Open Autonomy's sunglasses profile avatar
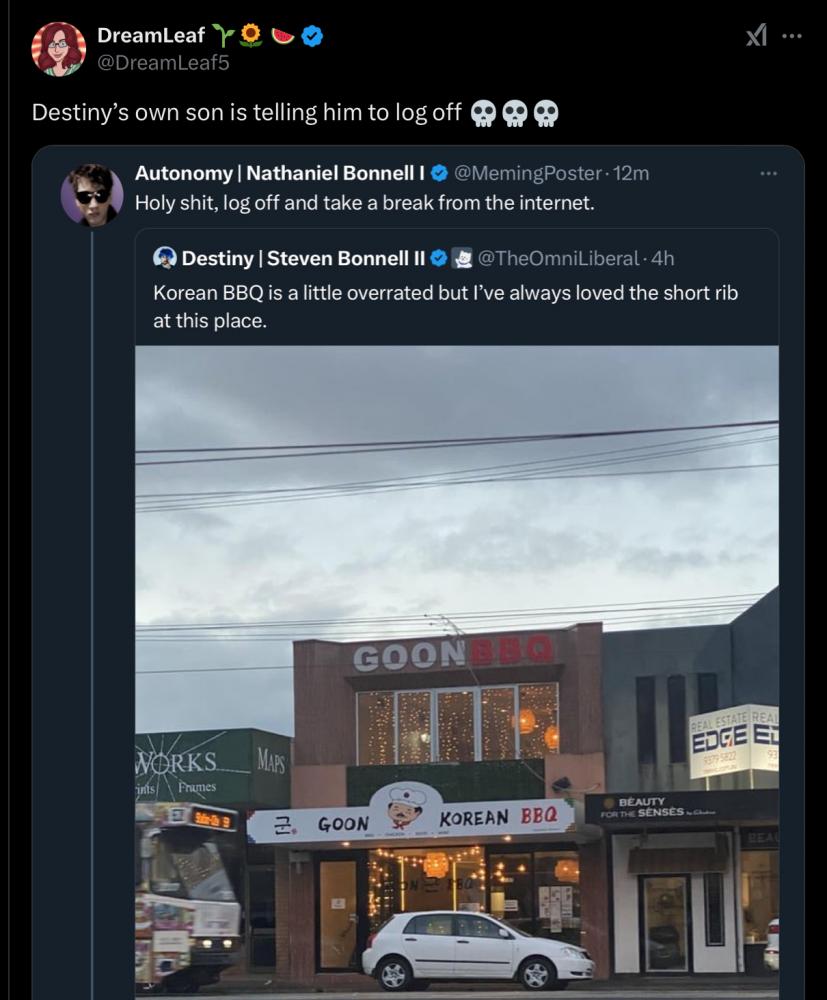 92,195
